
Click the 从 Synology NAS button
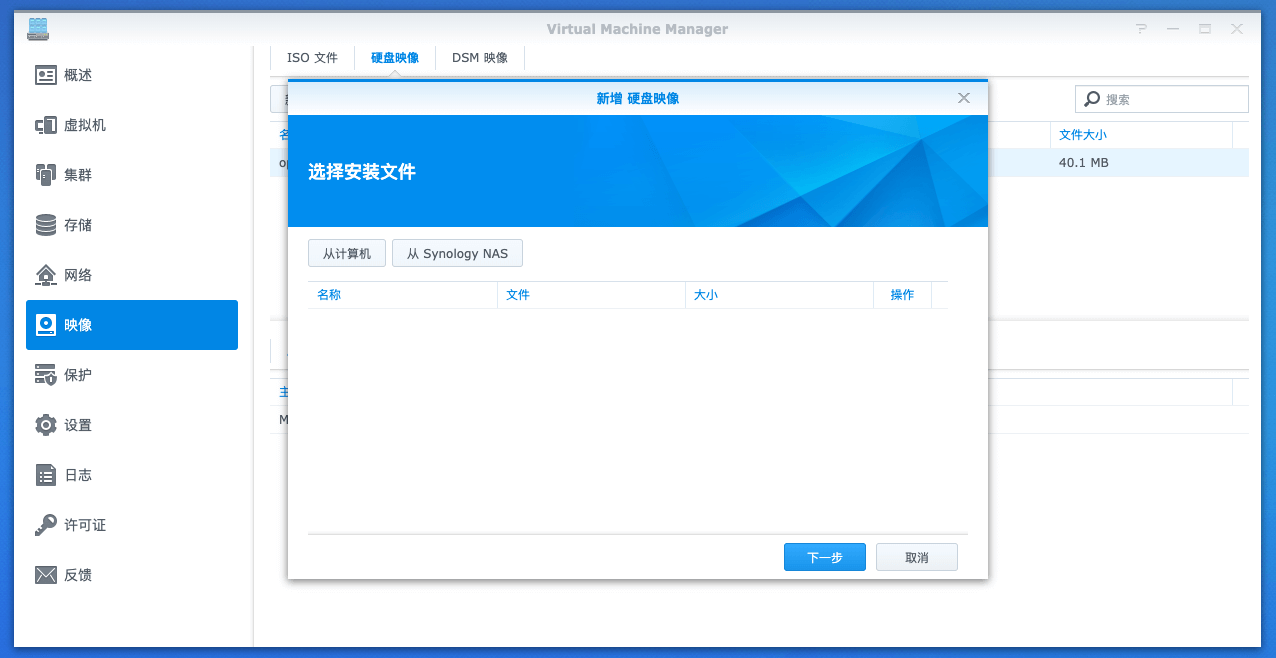457,253
